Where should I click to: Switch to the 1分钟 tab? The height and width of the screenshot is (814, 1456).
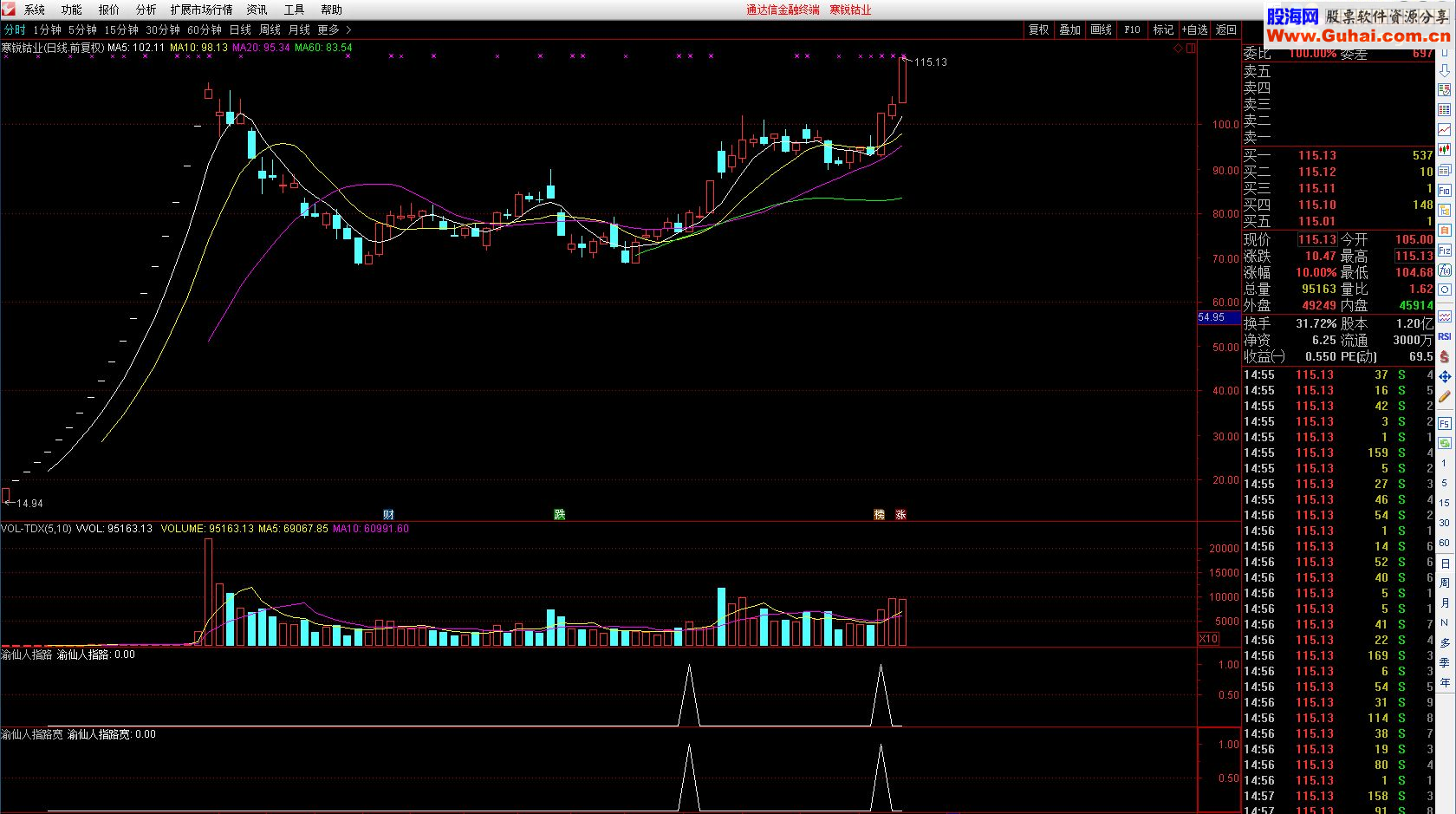coord(48,29)
